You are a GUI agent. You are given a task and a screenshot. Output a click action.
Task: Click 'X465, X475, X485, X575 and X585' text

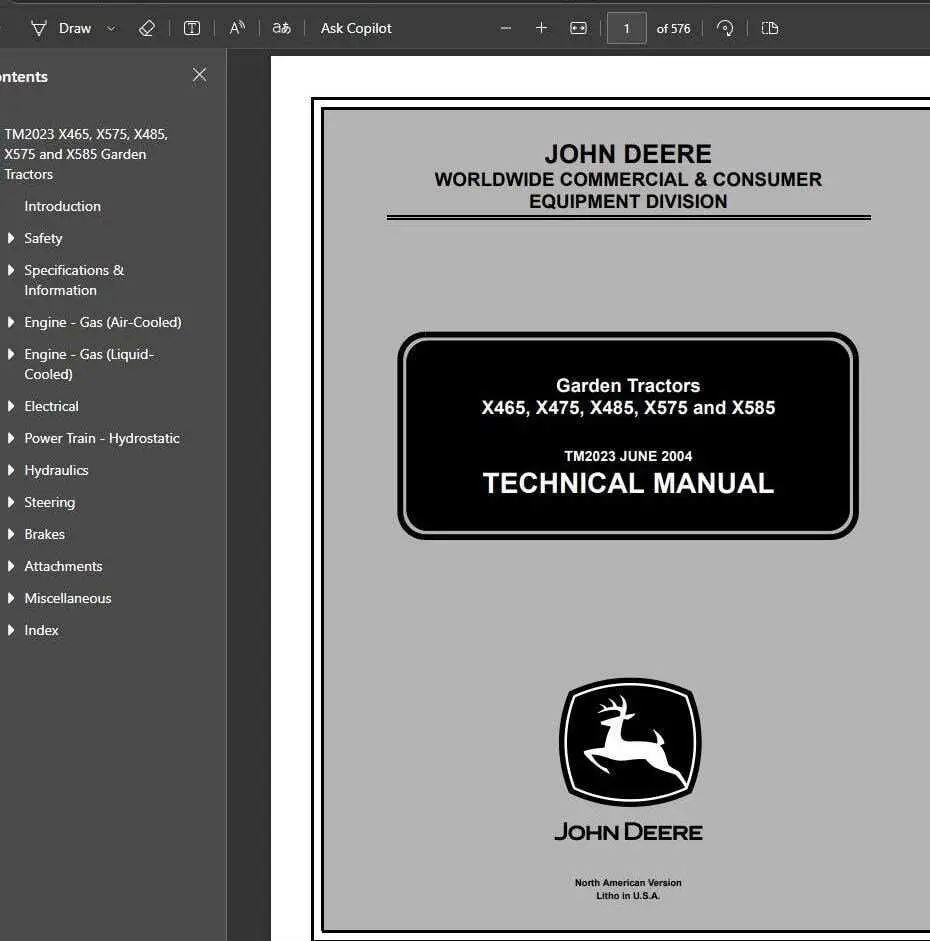coord(628,408)
